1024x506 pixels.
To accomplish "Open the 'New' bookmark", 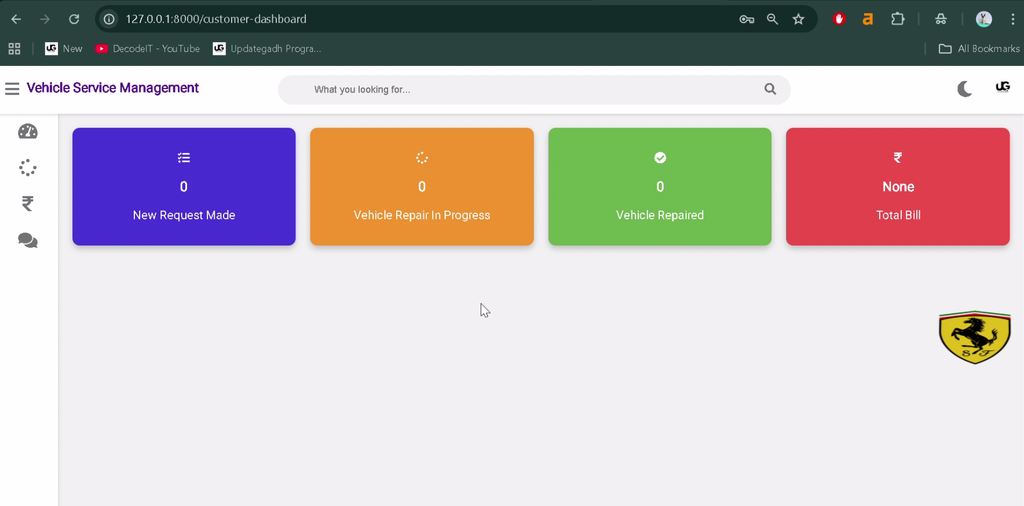I will pos(63,48).
